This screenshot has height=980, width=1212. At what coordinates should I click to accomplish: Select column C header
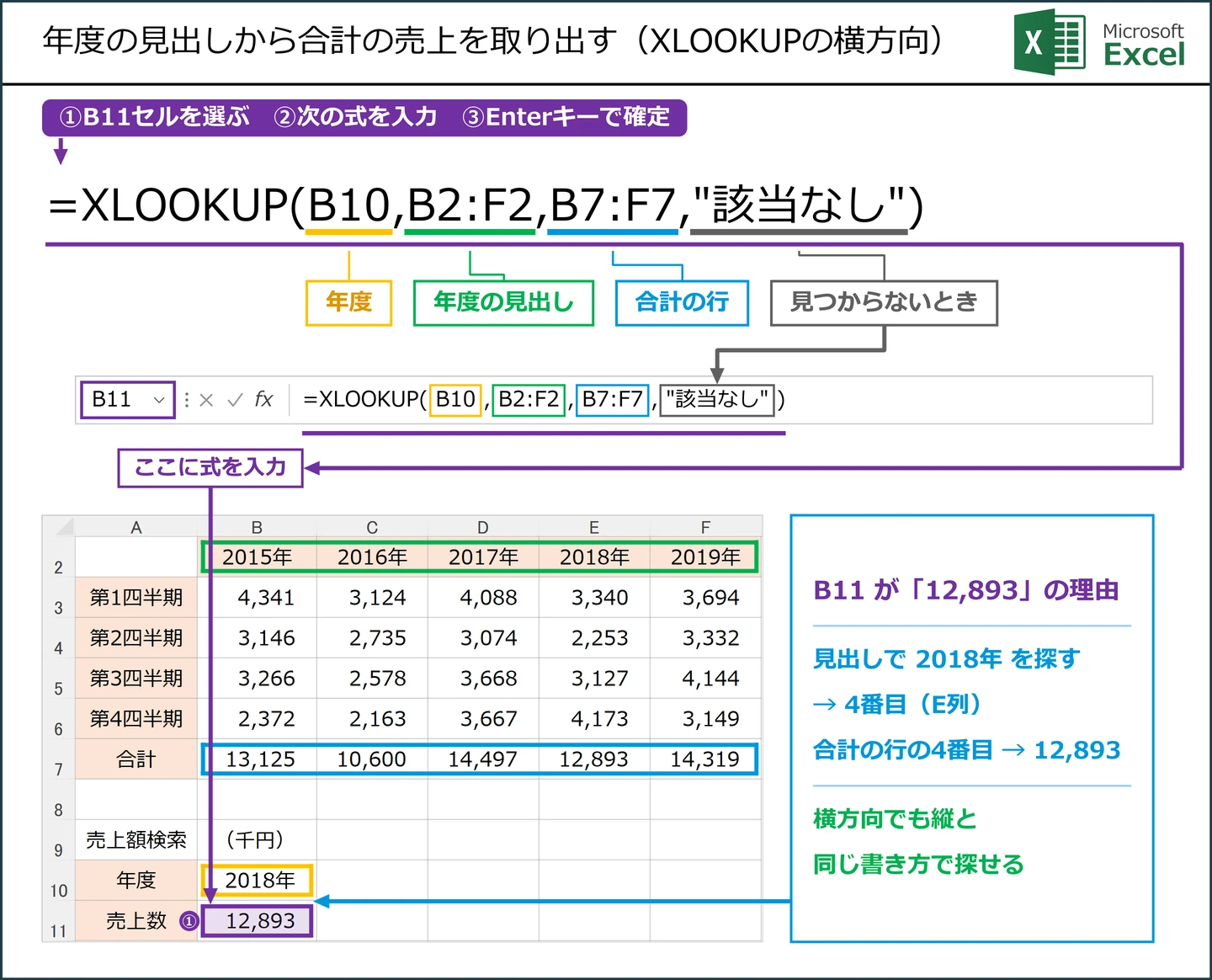(x=372, y=527)
